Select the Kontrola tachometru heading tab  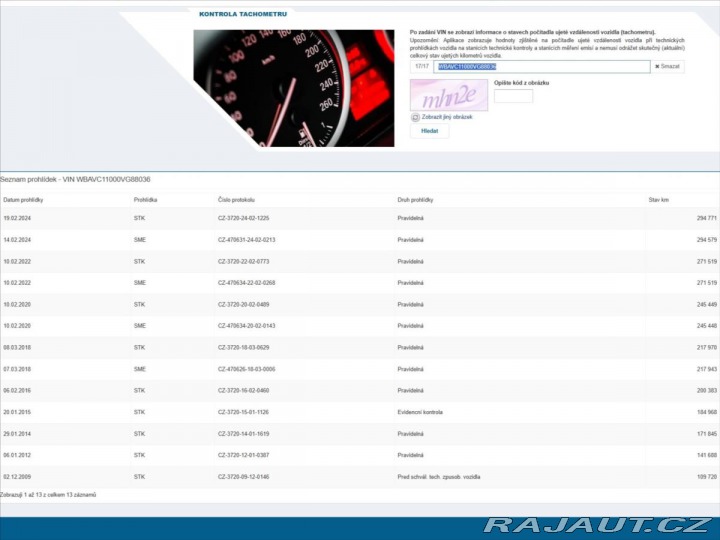pyautogui.click(x=243, y=14)
